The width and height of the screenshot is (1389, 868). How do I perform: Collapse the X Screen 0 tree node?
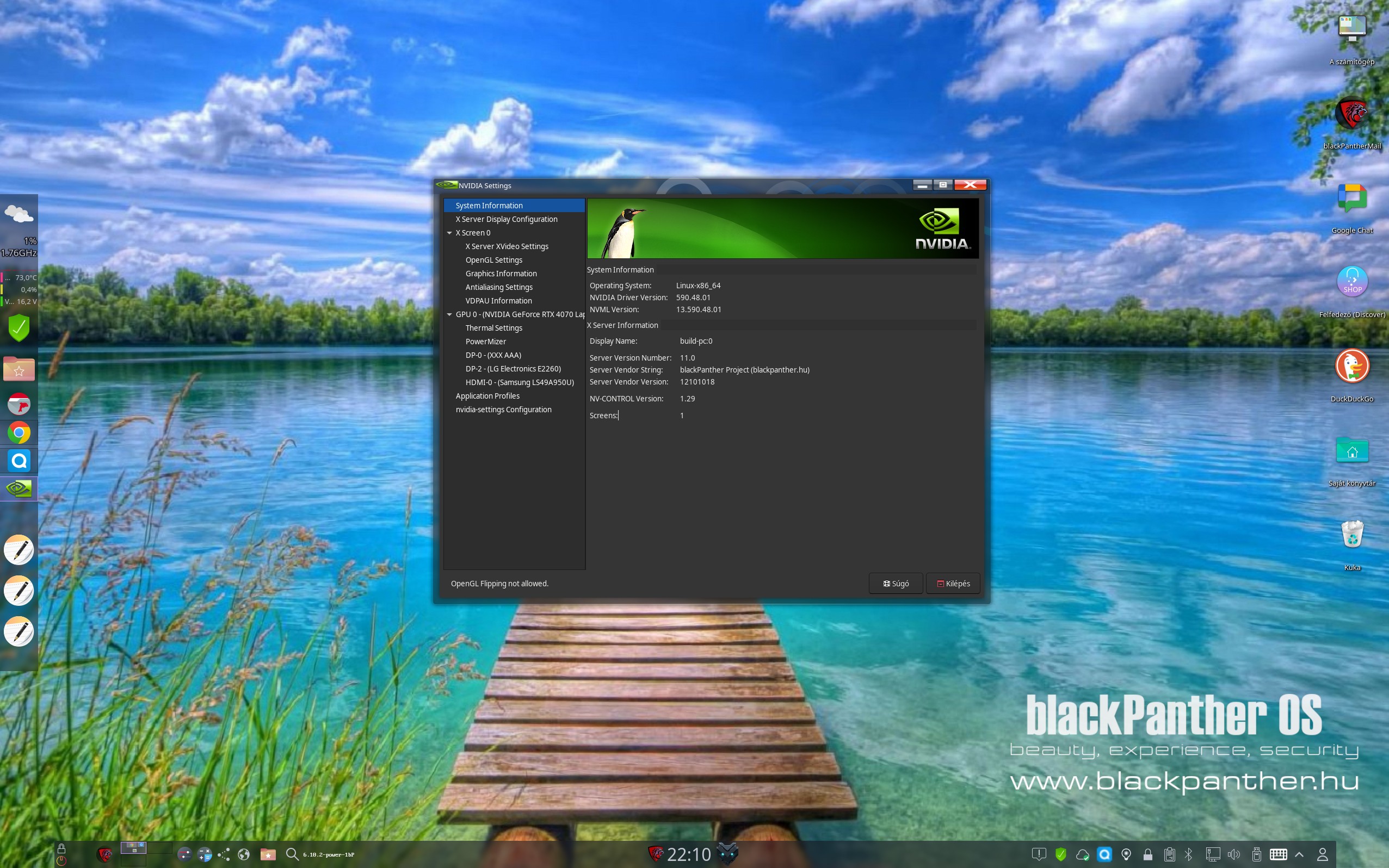click(x=449, y=233)
